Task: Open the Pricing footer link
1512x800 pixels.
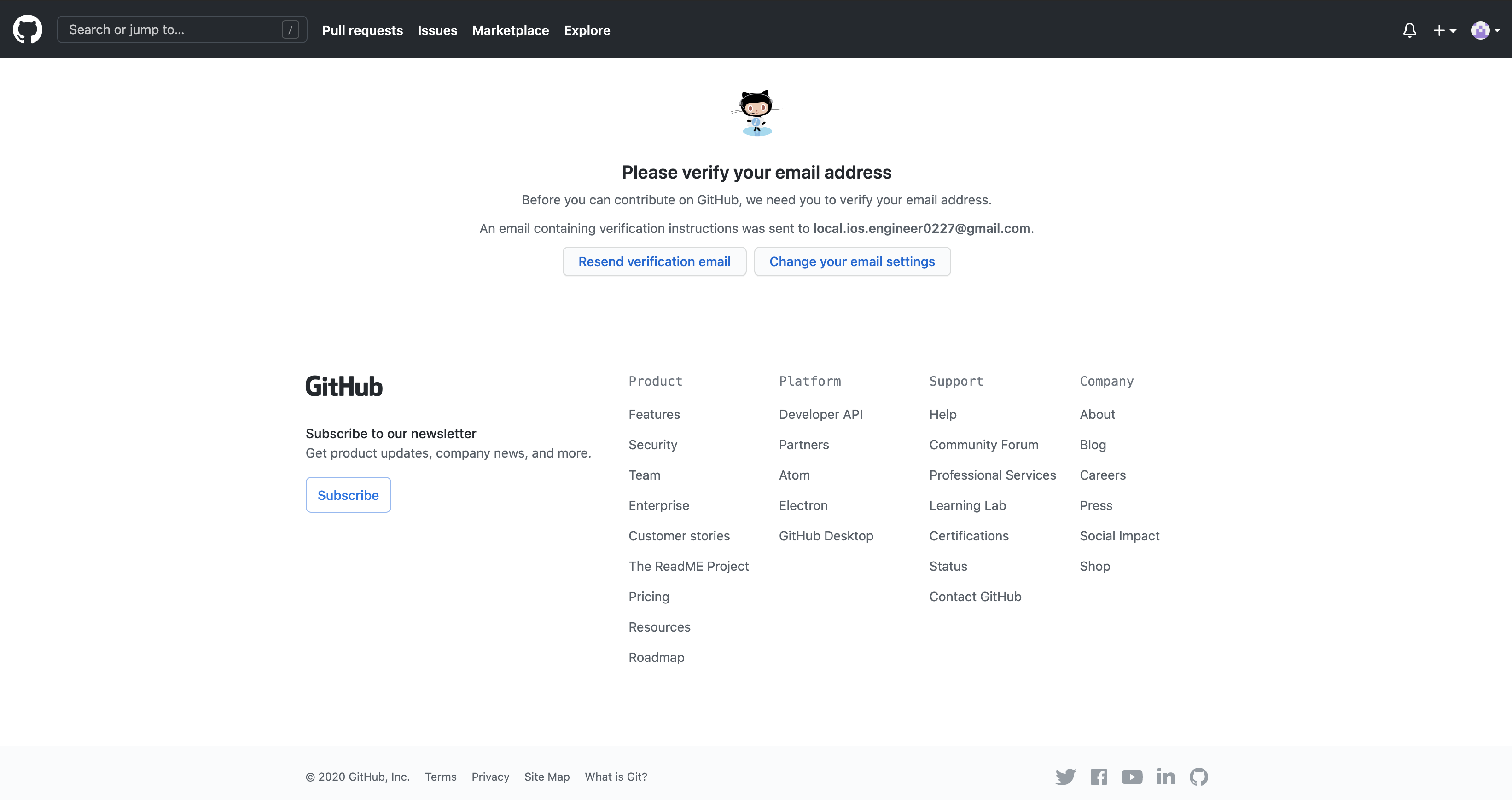Action: pyautogui.click(x=649, y=597)
